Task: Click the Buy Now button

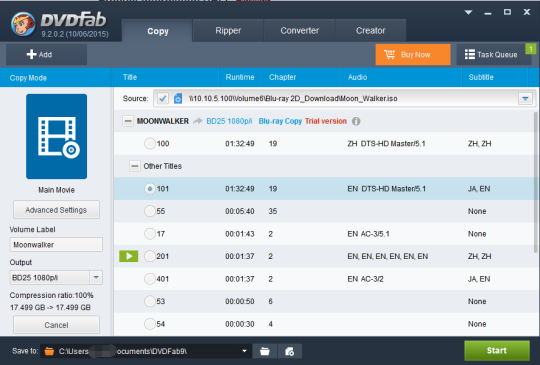Action: point(413,54)
